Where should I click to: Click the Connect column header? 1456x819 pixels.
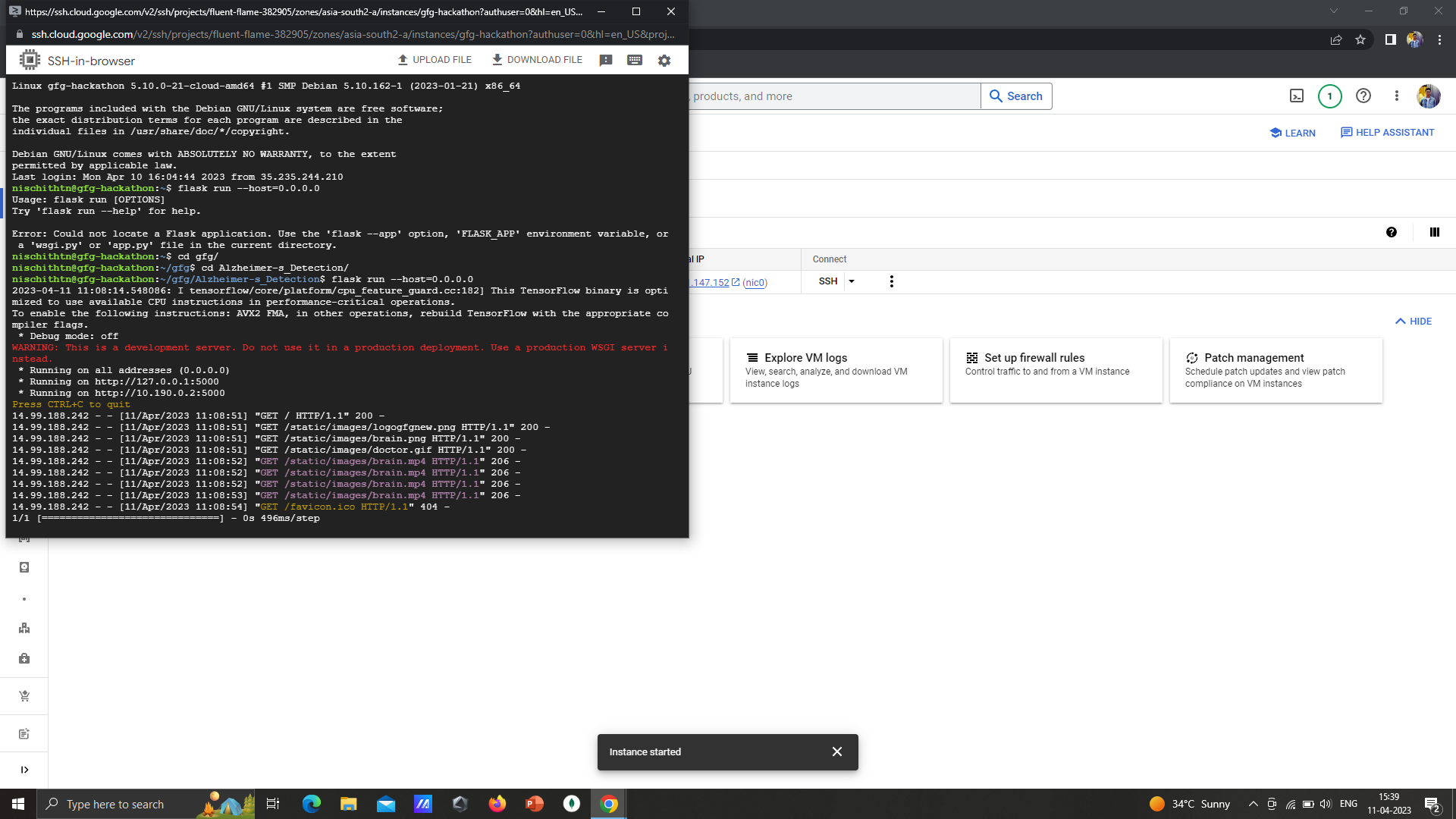(830, 259)
